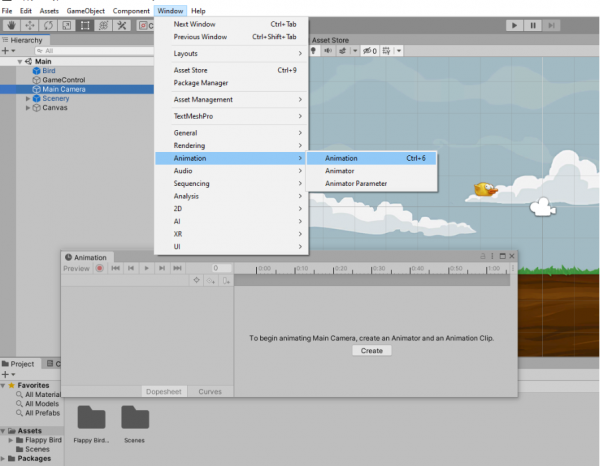The image size is (600, 466).
Task: Select the Move tool in the toolbar
Action: click(x=30, y=26)
